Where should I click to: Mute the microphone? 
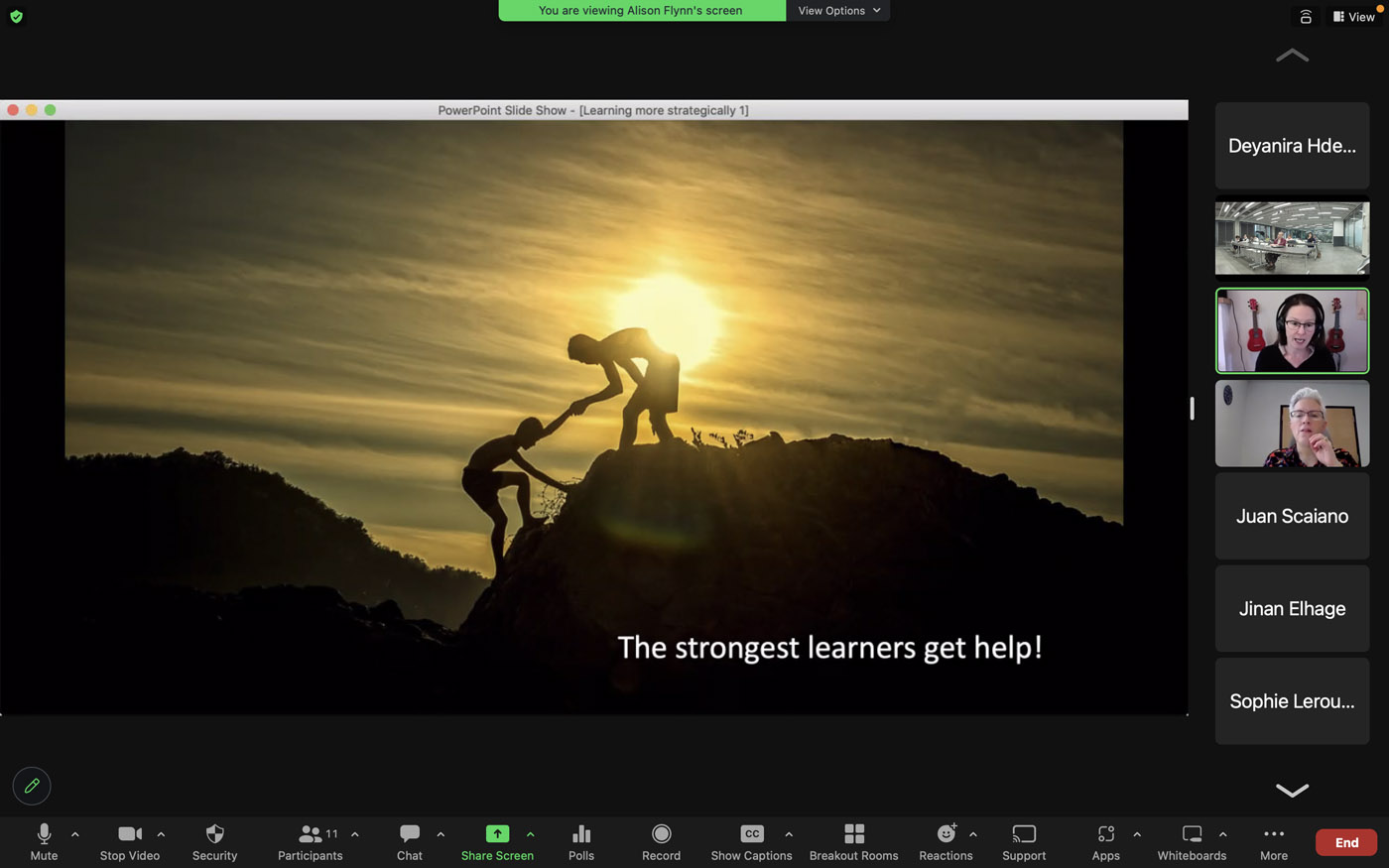pos(44,841)
